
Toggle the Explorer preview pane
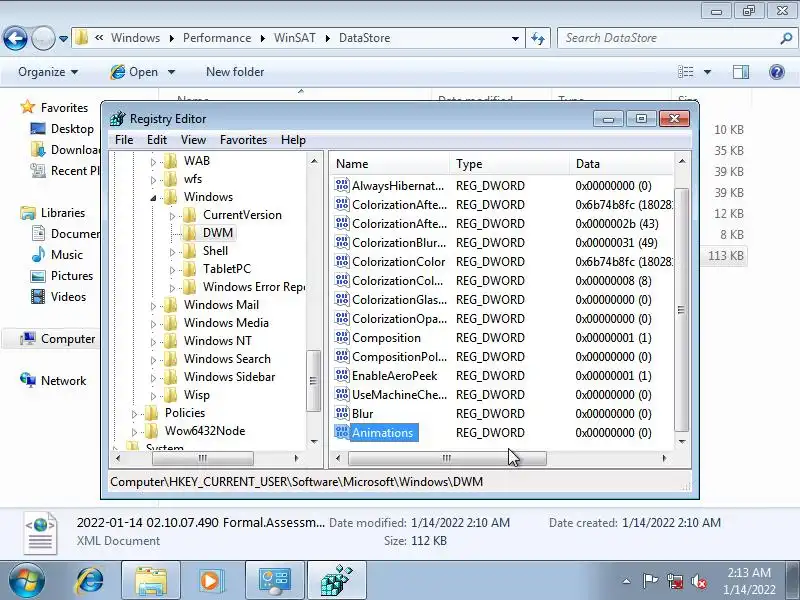(741, 72)
